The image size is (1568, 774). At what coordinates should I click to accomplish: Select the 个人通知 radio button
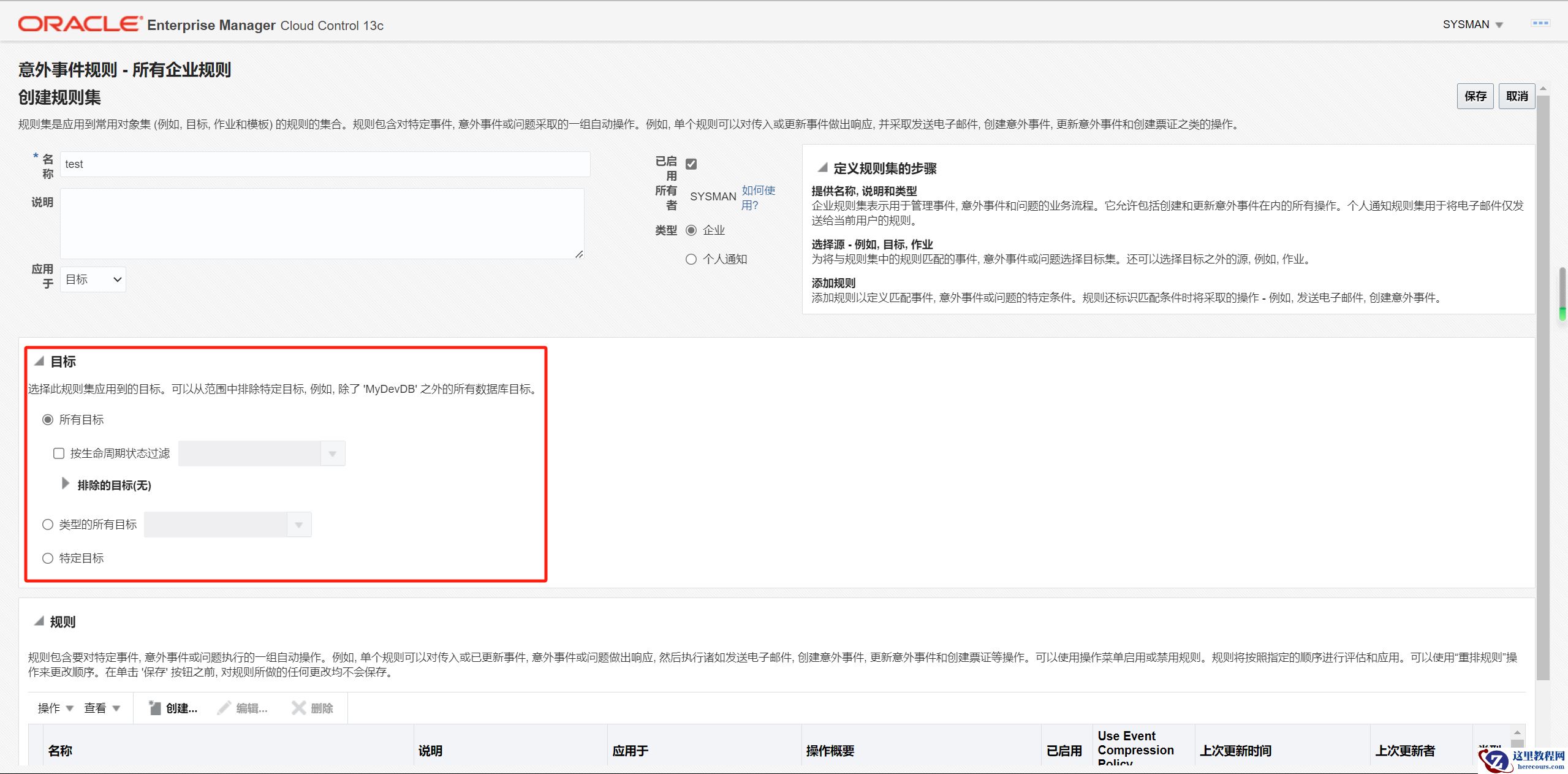coord(691,259)
